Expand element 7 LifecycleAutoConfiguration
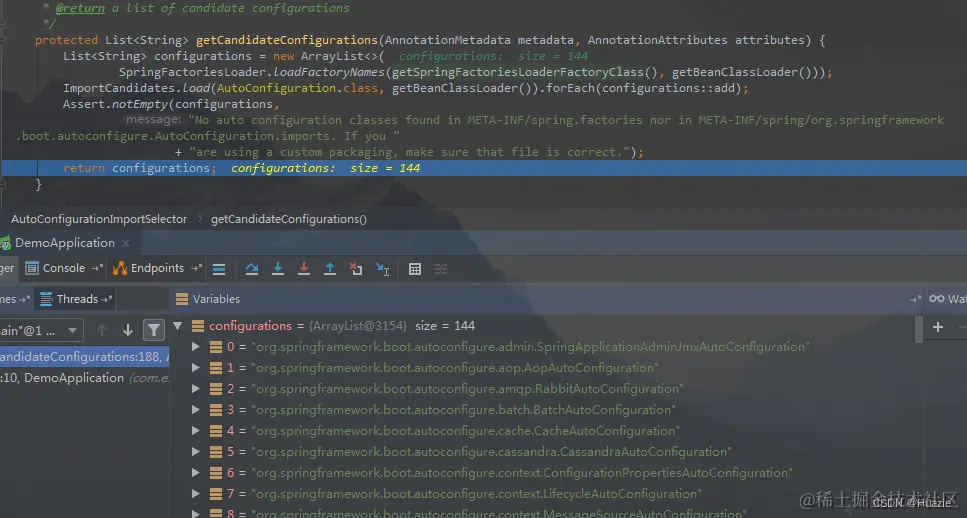Image resolution: width=967 pixels, height=518 pixels. 195,494
